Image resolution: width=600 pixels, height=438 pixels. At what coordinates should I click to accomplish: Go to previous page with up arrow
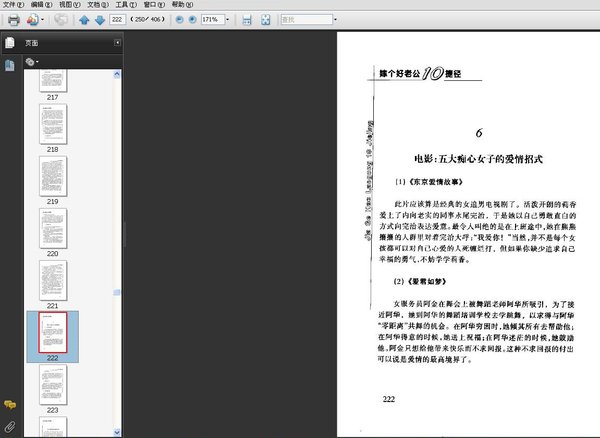click(84, 20)
